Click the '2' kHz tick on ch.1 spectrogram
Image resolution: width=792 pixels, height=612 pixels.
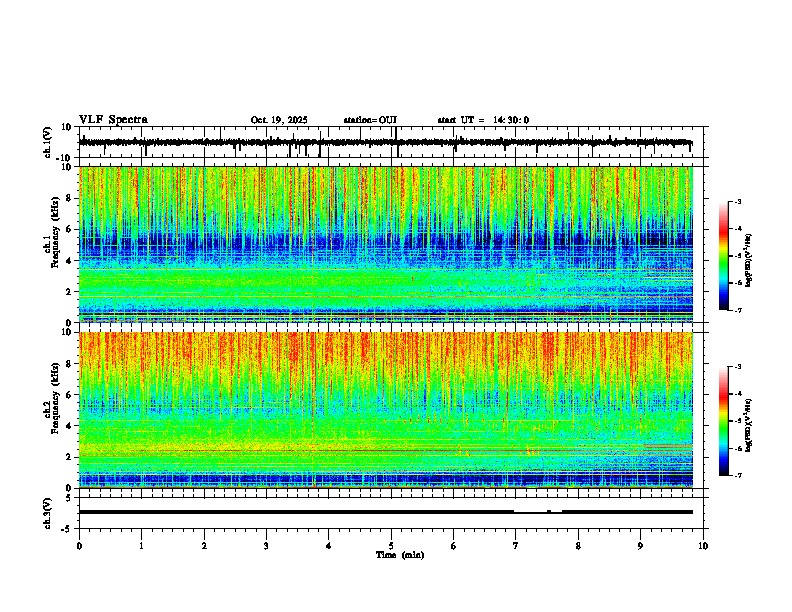click(70, 291)
